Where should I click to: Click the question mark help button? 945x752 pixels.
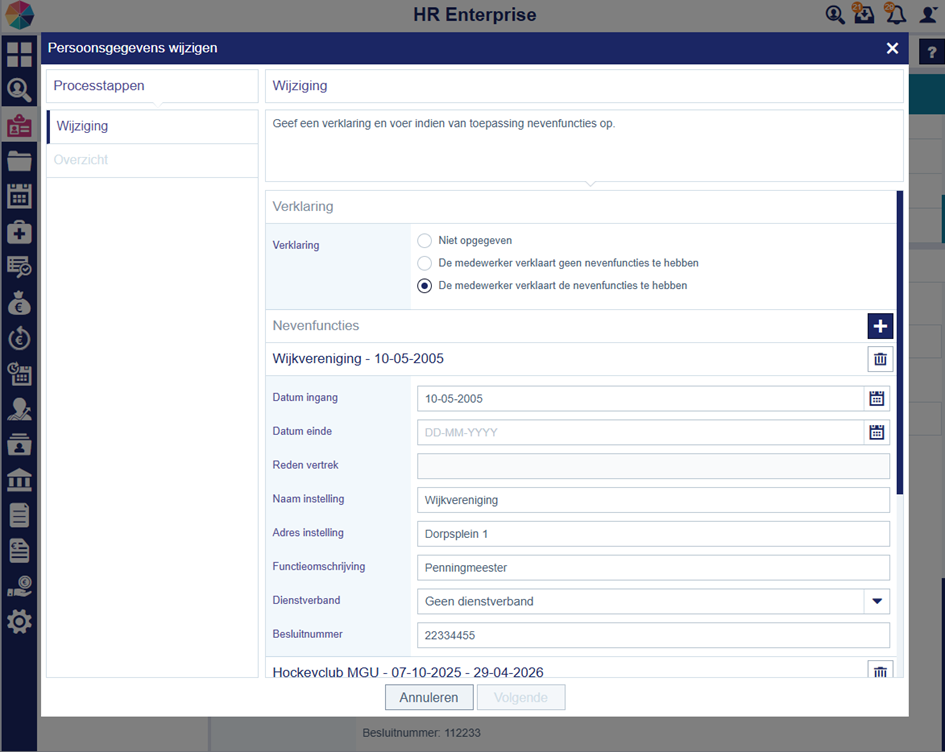pos(932,52)
